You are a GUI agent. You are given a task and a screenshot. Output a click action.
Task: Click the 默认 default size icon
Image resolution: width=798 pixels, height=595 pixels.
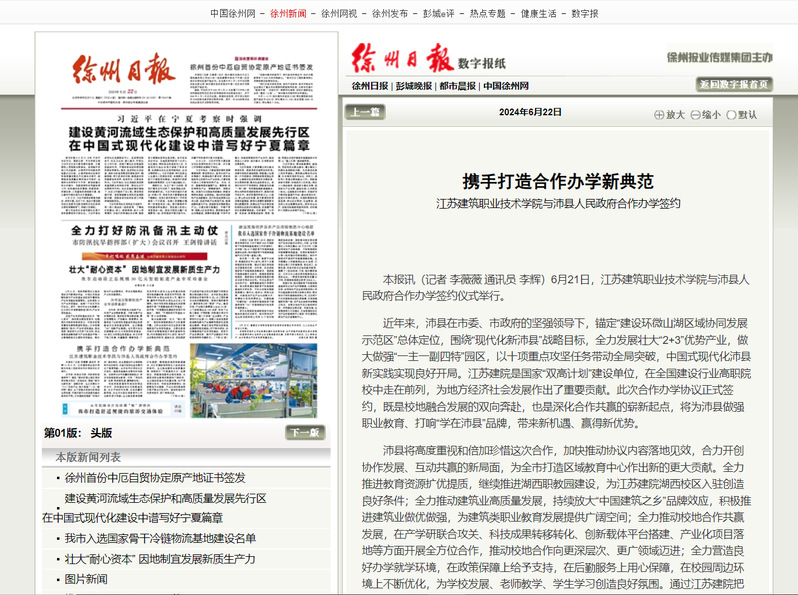click(737, 114)
